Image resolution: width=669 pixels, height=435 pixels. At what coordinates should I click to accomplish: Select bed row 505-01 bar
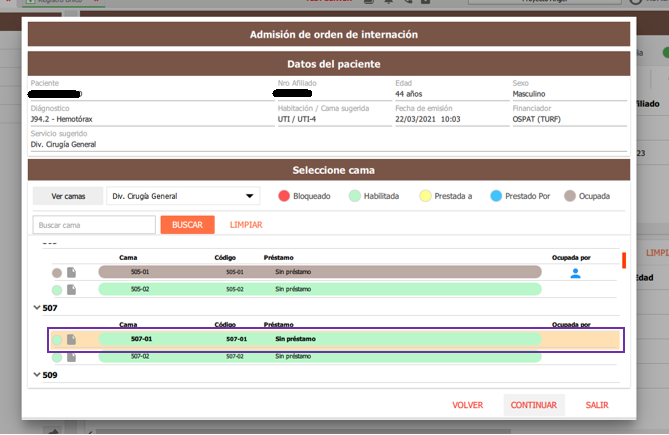[320, 272]
